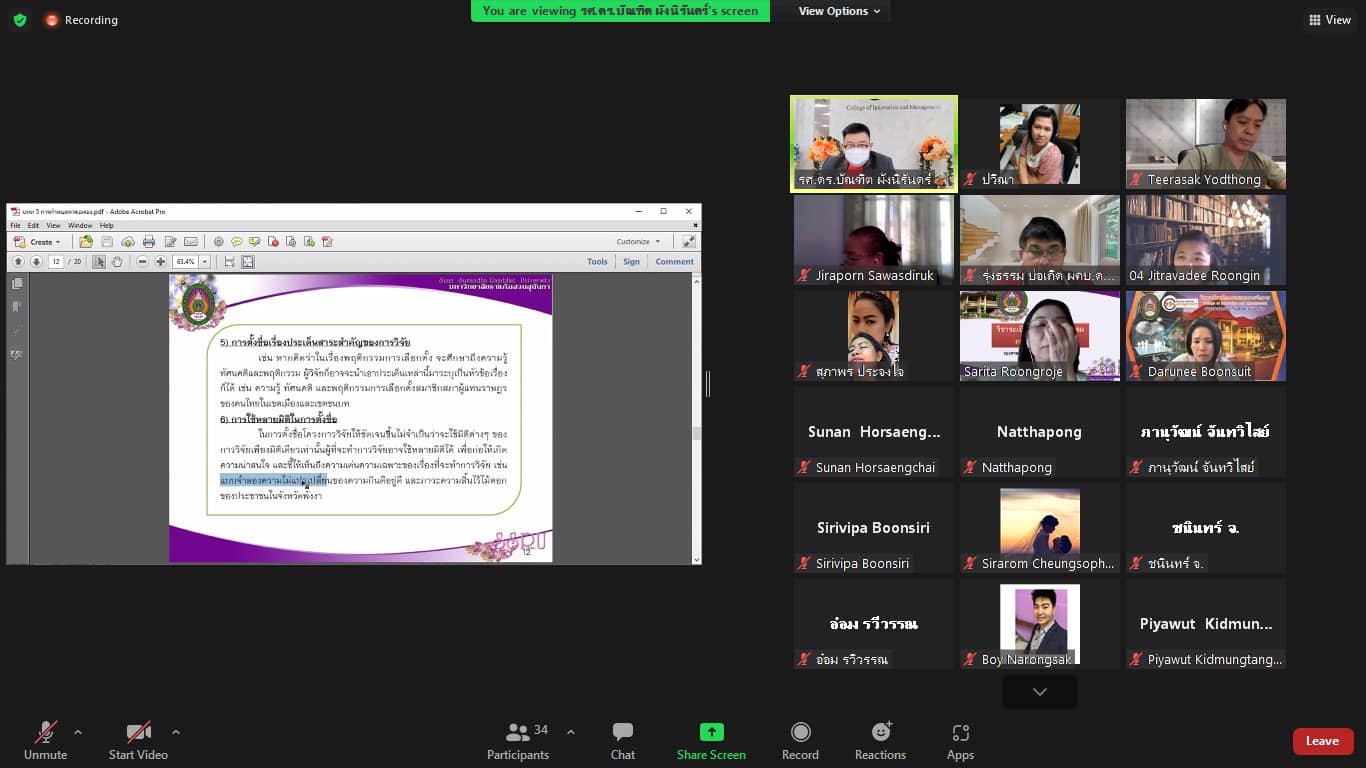Expand the View Options dropdown
The image size is (1366, 768).
click(x=839, y=11)
